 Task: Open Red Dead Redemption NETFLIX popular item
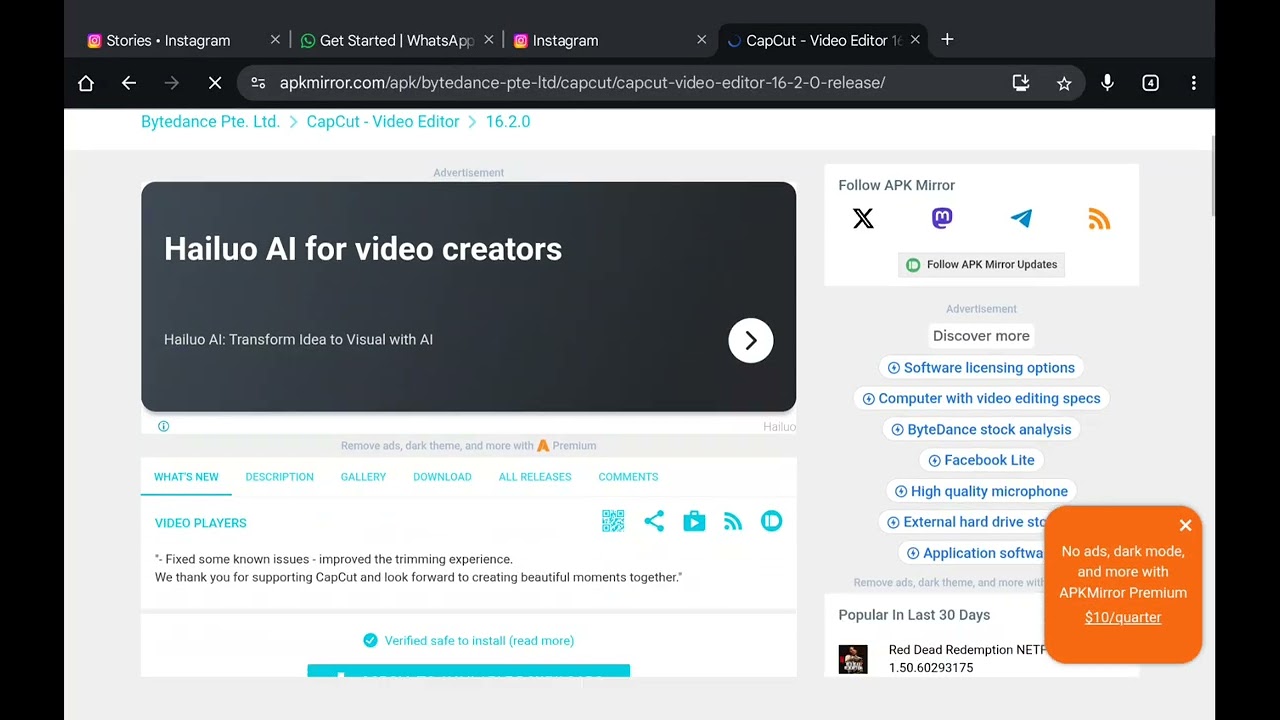click(967, 658)
